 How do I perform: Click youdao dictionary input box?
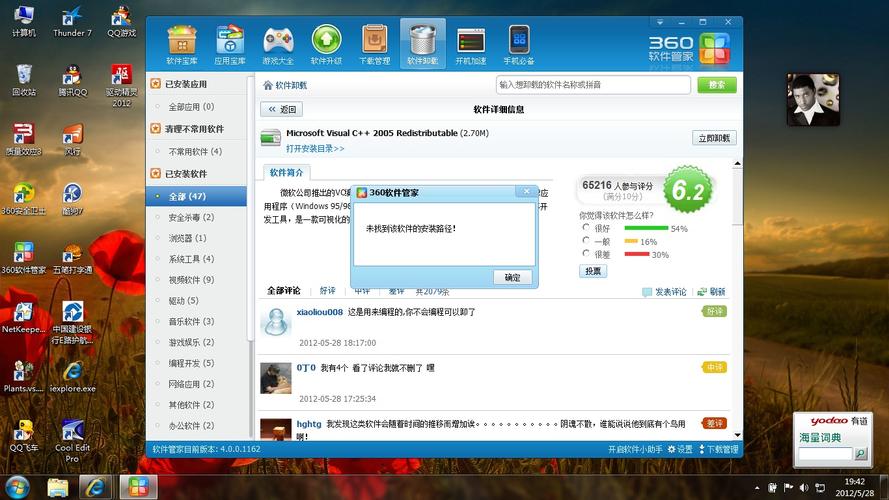coord(826,454)
